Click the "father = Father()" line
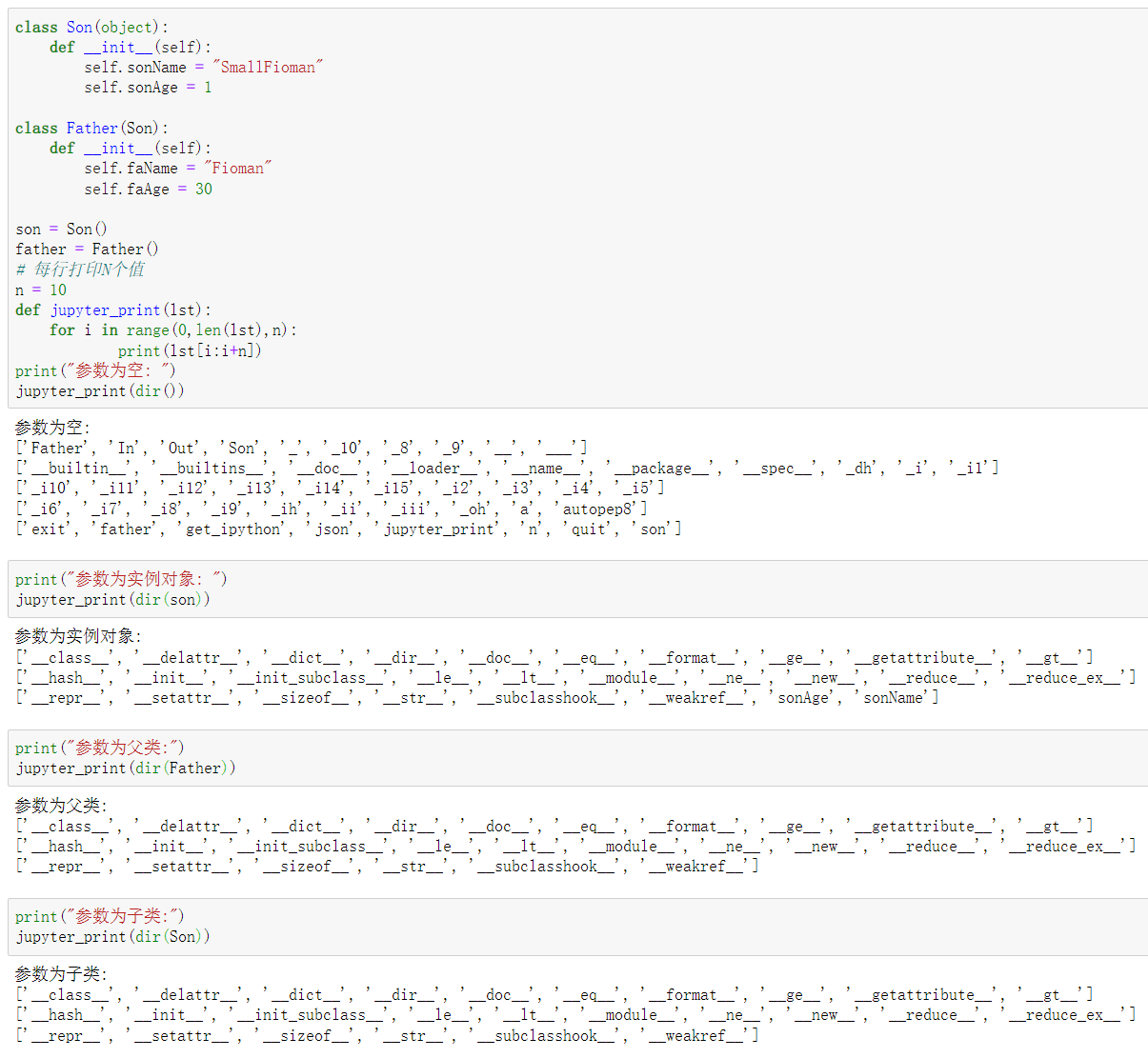Image resolution: width=1148 pixels, height=1058 pixels. [87, 249]
